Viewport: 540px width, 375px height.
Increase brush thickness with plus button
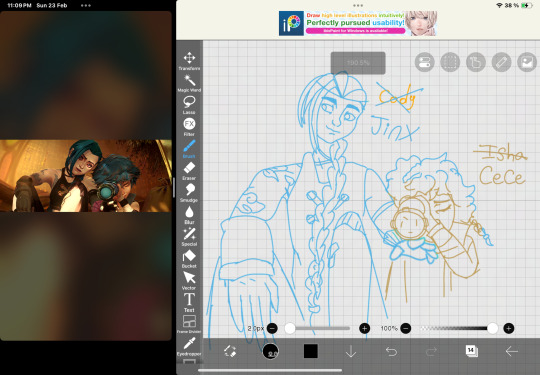(x=364, y=329)
